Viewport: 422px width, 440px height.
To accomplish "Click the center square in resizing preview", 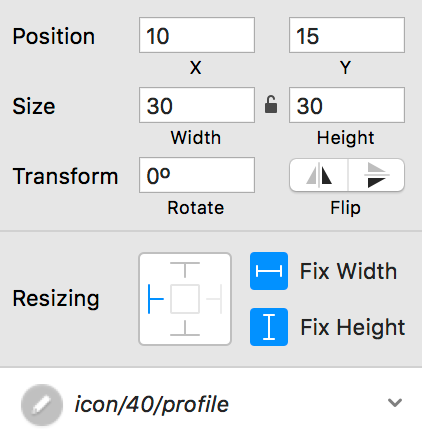I will click(x=185, y=299).
